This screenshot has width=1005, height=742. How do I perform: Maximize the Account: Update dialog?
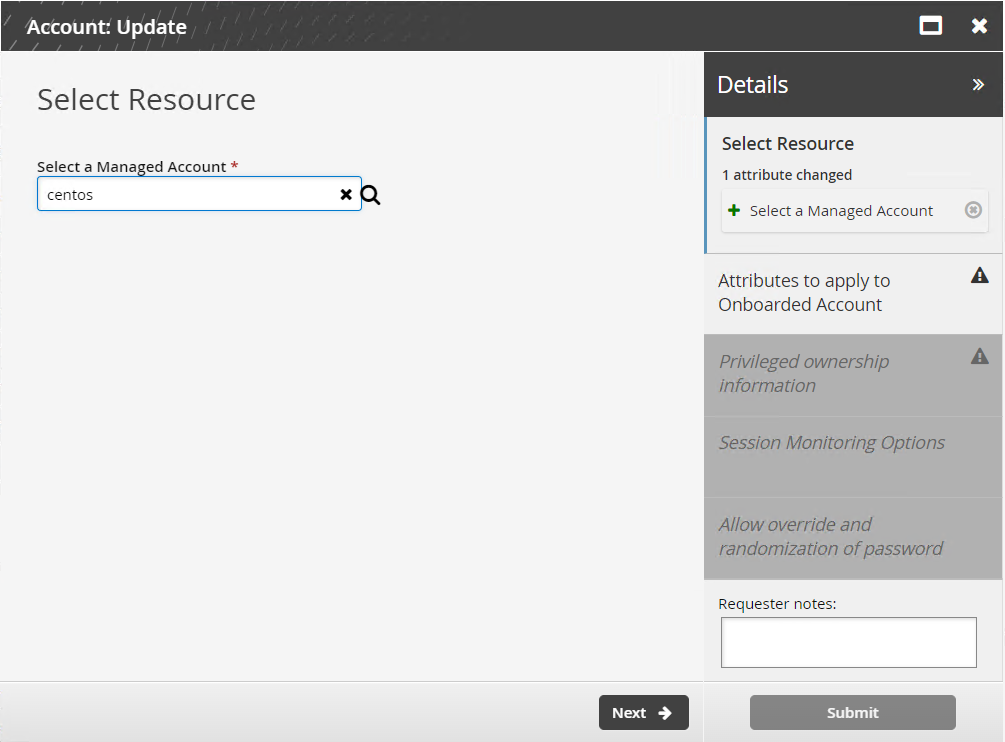click(931, 26)
